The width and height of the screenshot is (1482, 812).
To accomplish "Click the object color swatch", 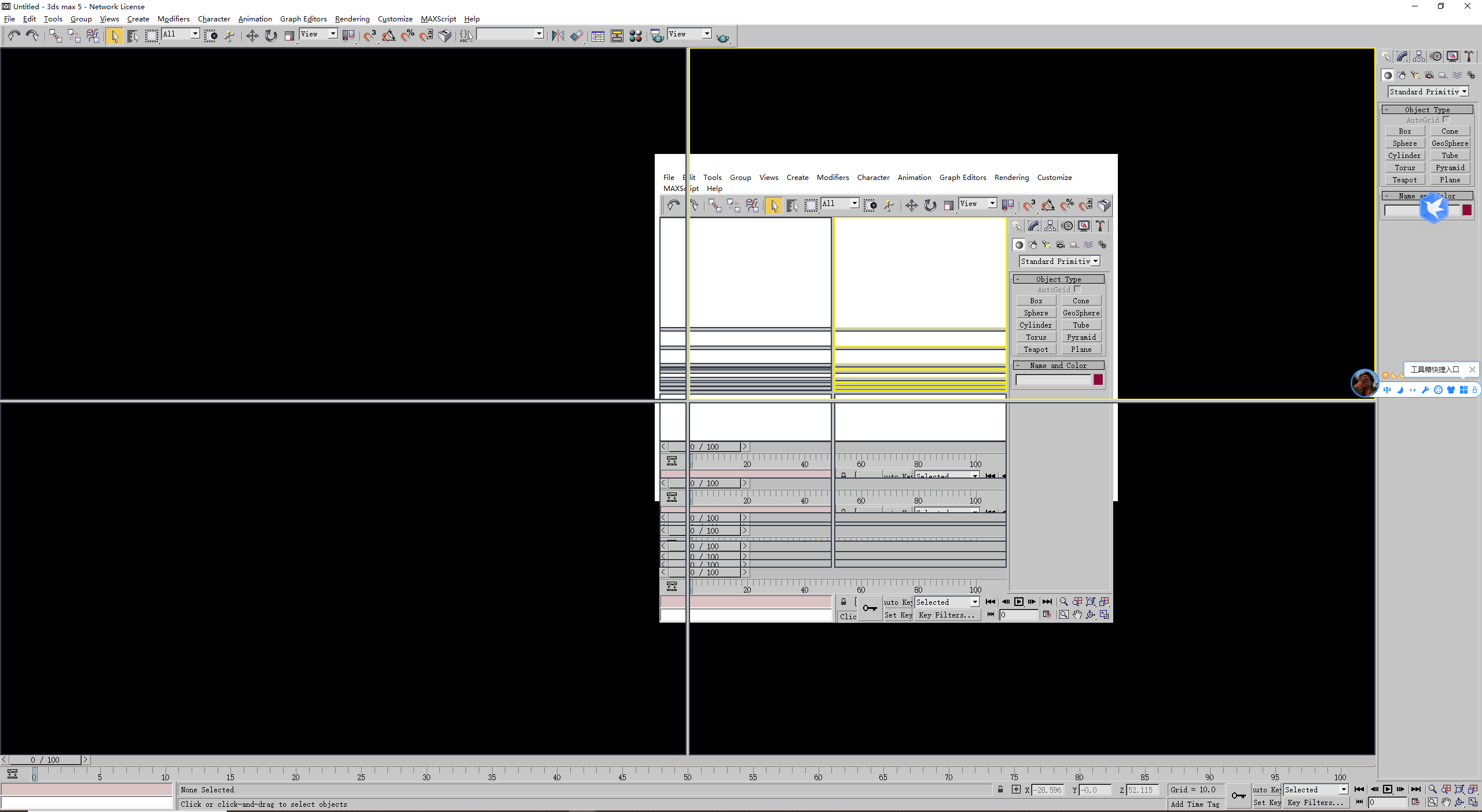I will [1468, 210].
